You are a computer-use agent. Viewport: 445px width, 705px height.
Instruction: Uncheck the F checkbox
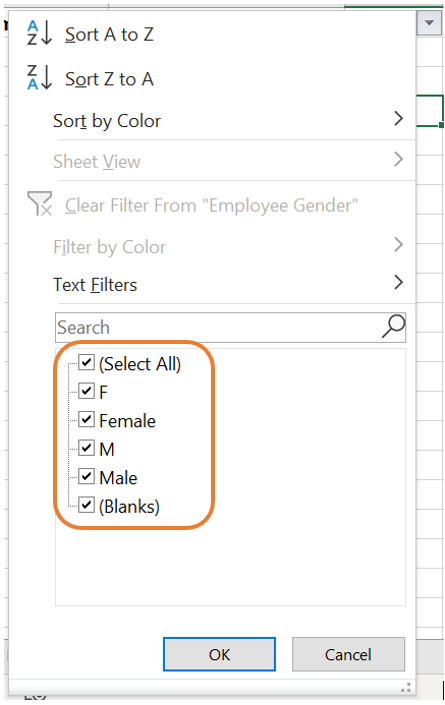86,391
